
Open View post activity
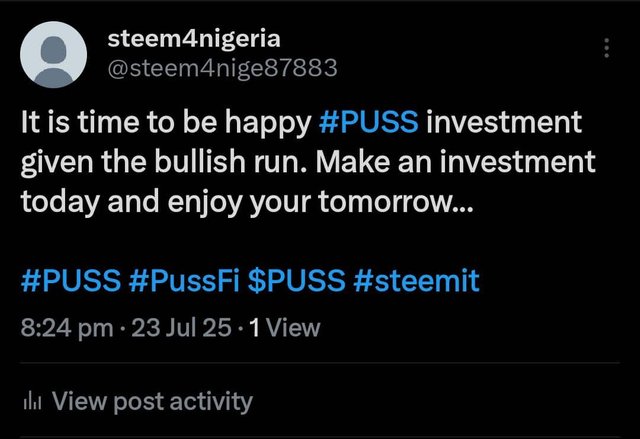[x=138, y=401]
